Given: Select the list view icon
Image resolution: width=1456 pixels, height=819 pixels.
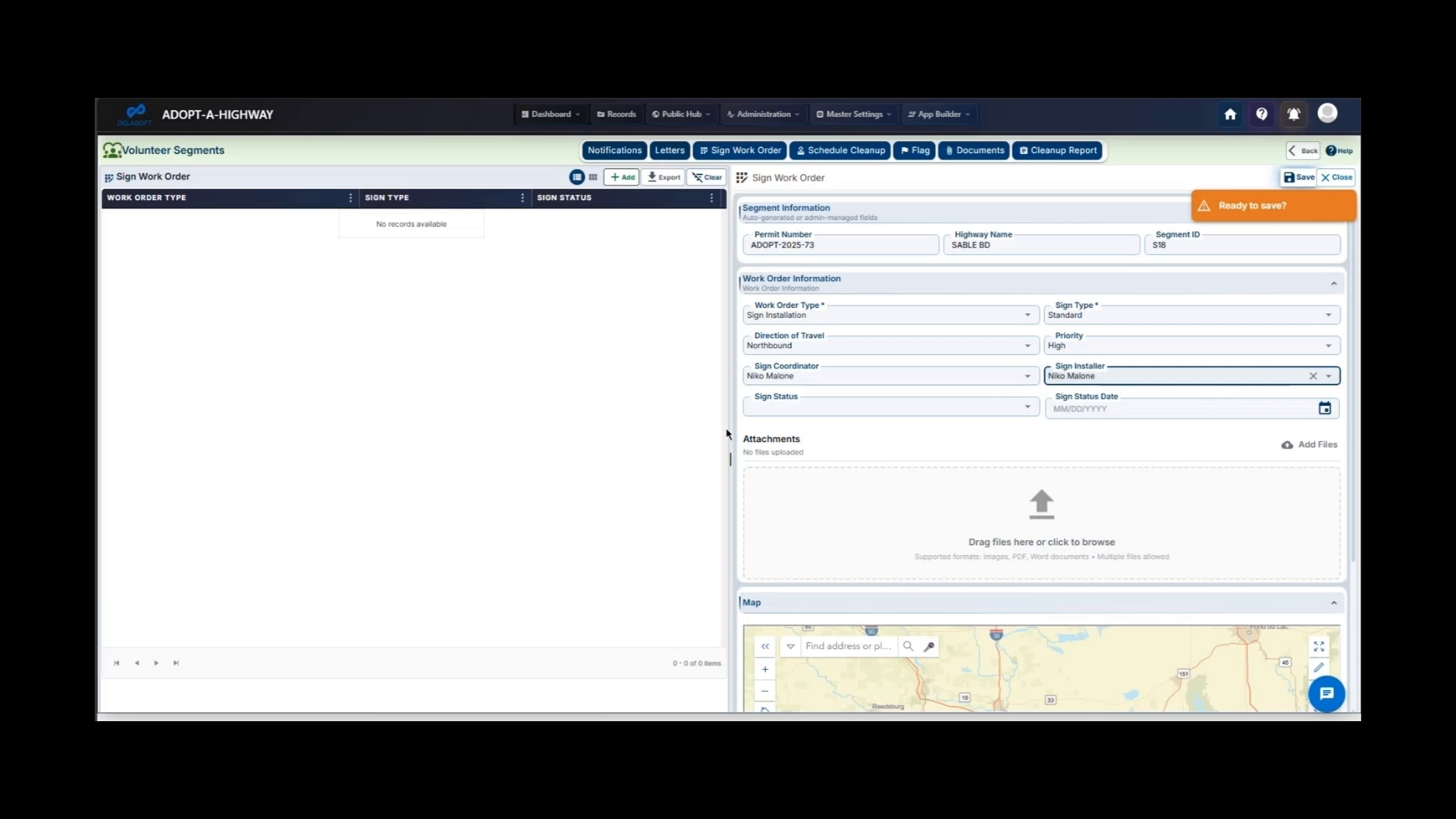Looking at the screenshot, I should [576, 177].
